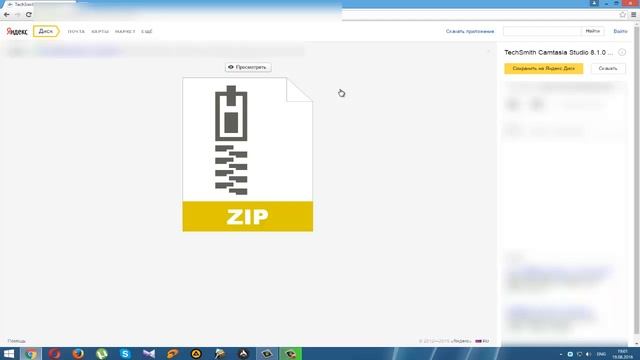
Task: Open the red swirl browser taskbar icon
Action: 54,353
